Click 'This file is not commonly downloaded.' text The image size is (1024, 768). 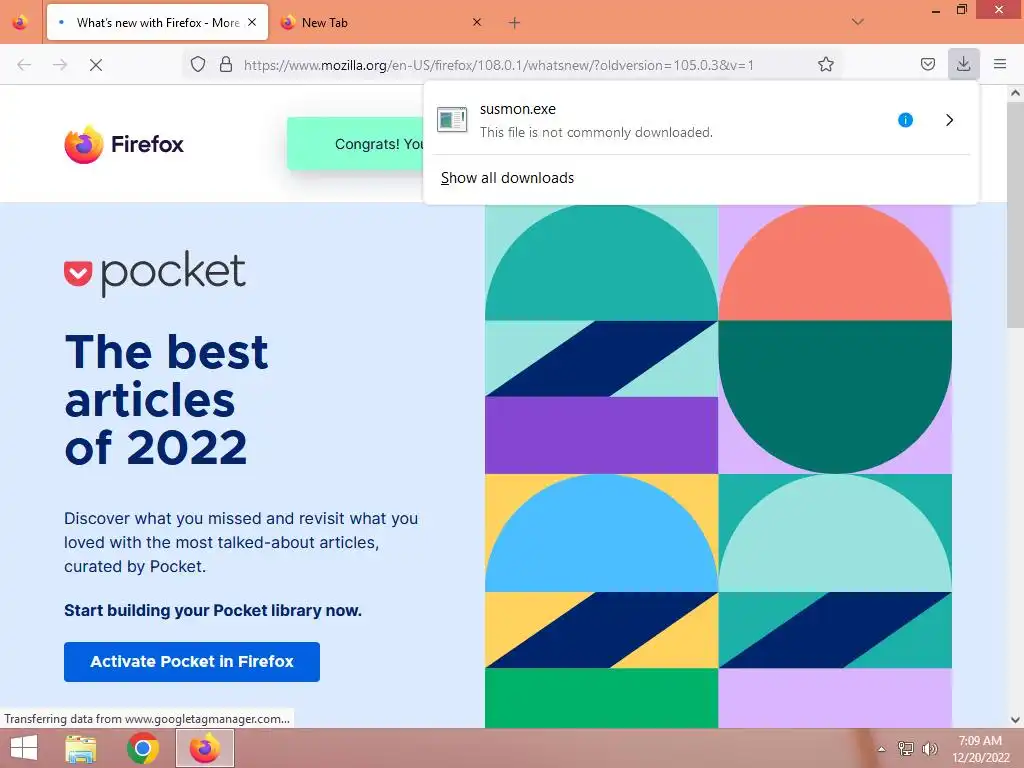(596, 132)
